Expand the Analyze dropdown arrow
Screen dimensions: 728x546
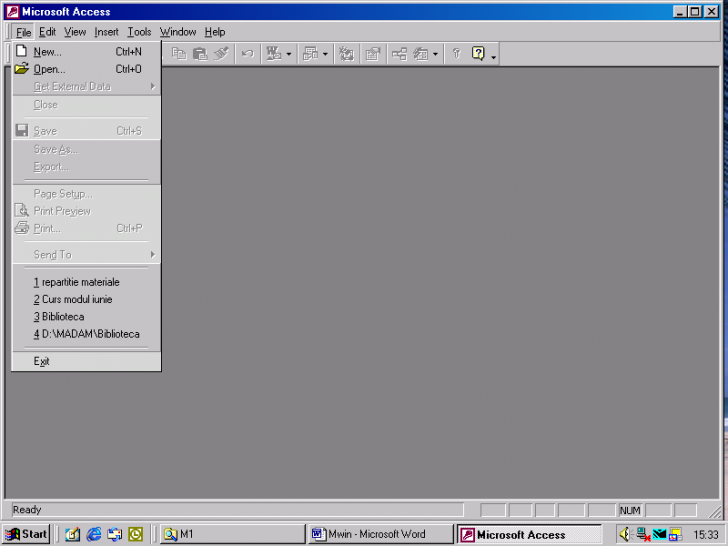(325, 54)
